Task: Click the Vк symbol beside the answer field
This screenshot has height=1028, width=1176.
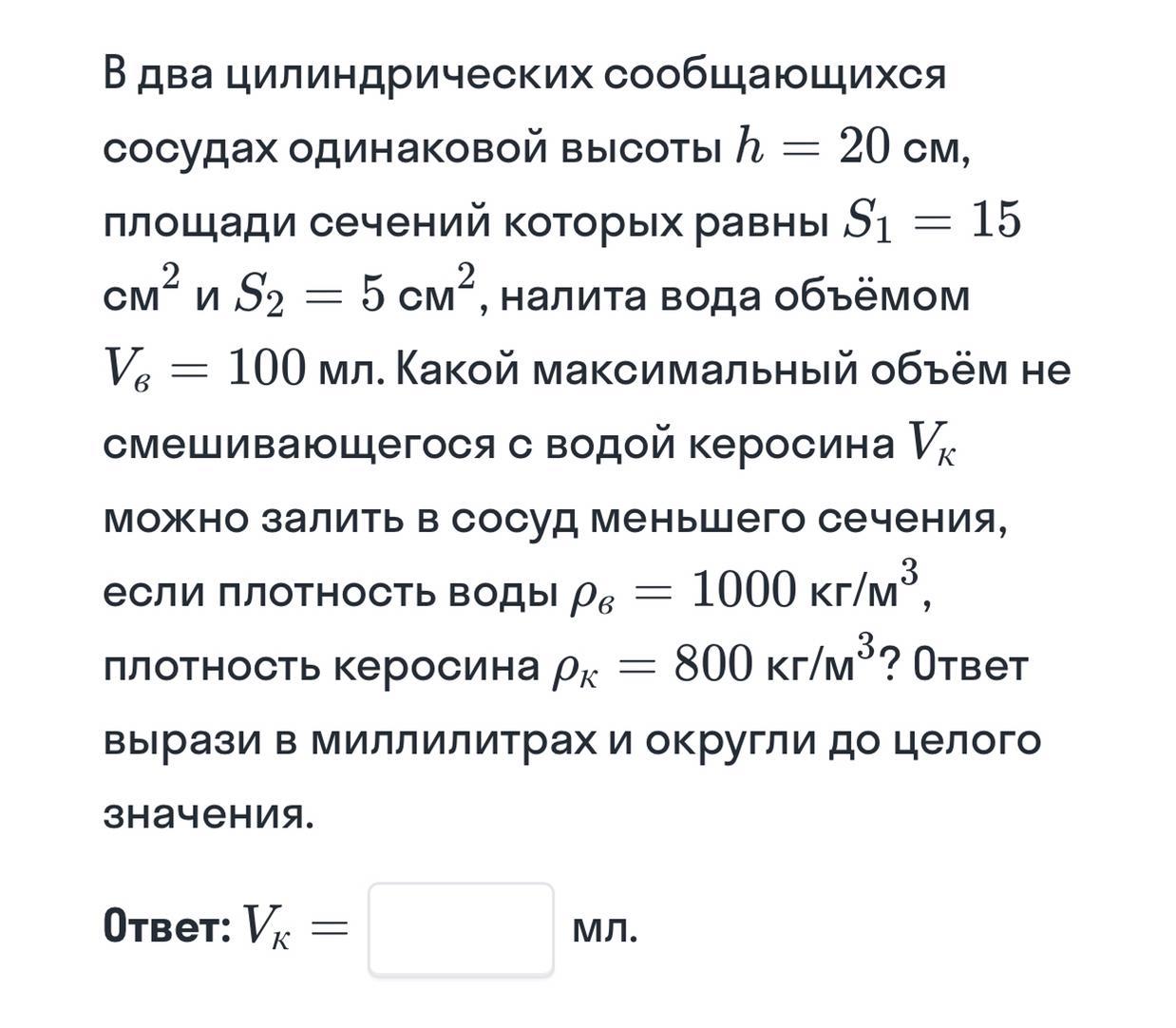Action: (x=267, y=926)
